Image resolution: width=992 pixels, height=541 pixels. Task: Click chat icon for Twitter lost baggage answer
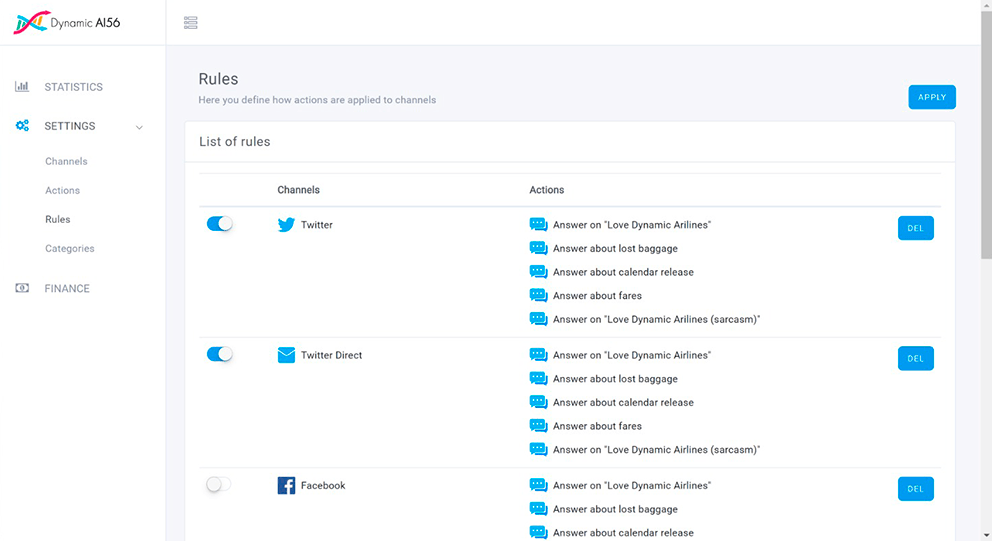538,248
